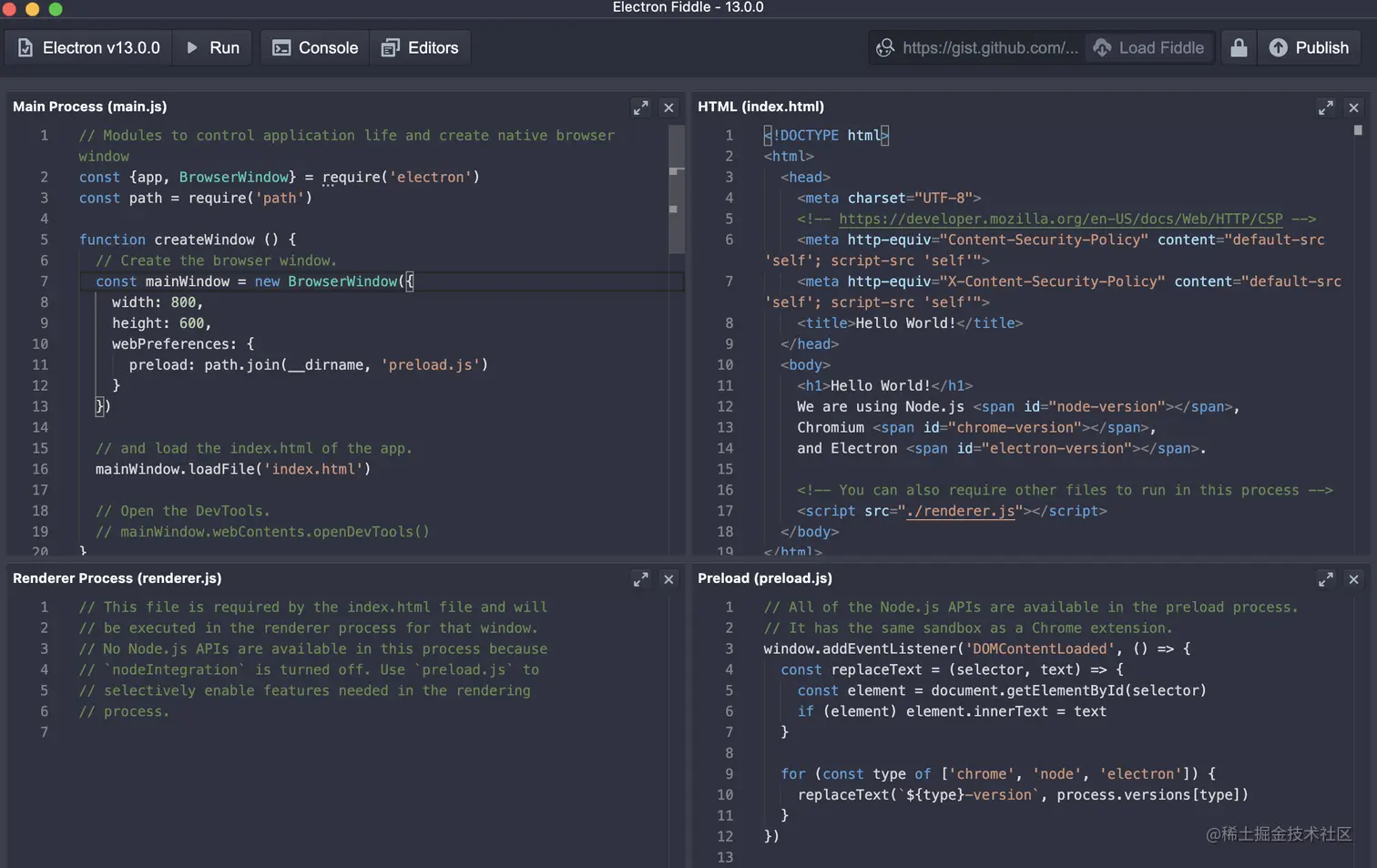
Task: Open the Editors menu
Action: click(420, 47)
